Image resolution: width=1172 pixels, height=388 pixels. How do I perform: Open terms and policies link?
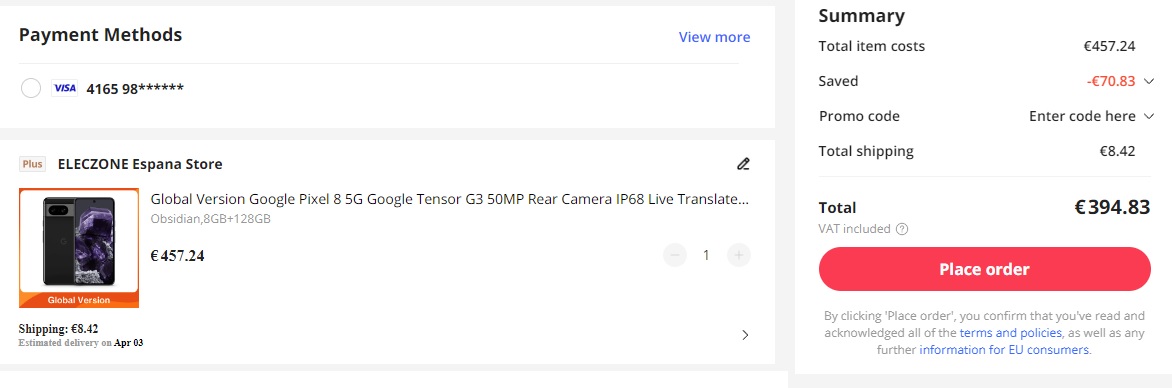click(x=1011, y=333)
